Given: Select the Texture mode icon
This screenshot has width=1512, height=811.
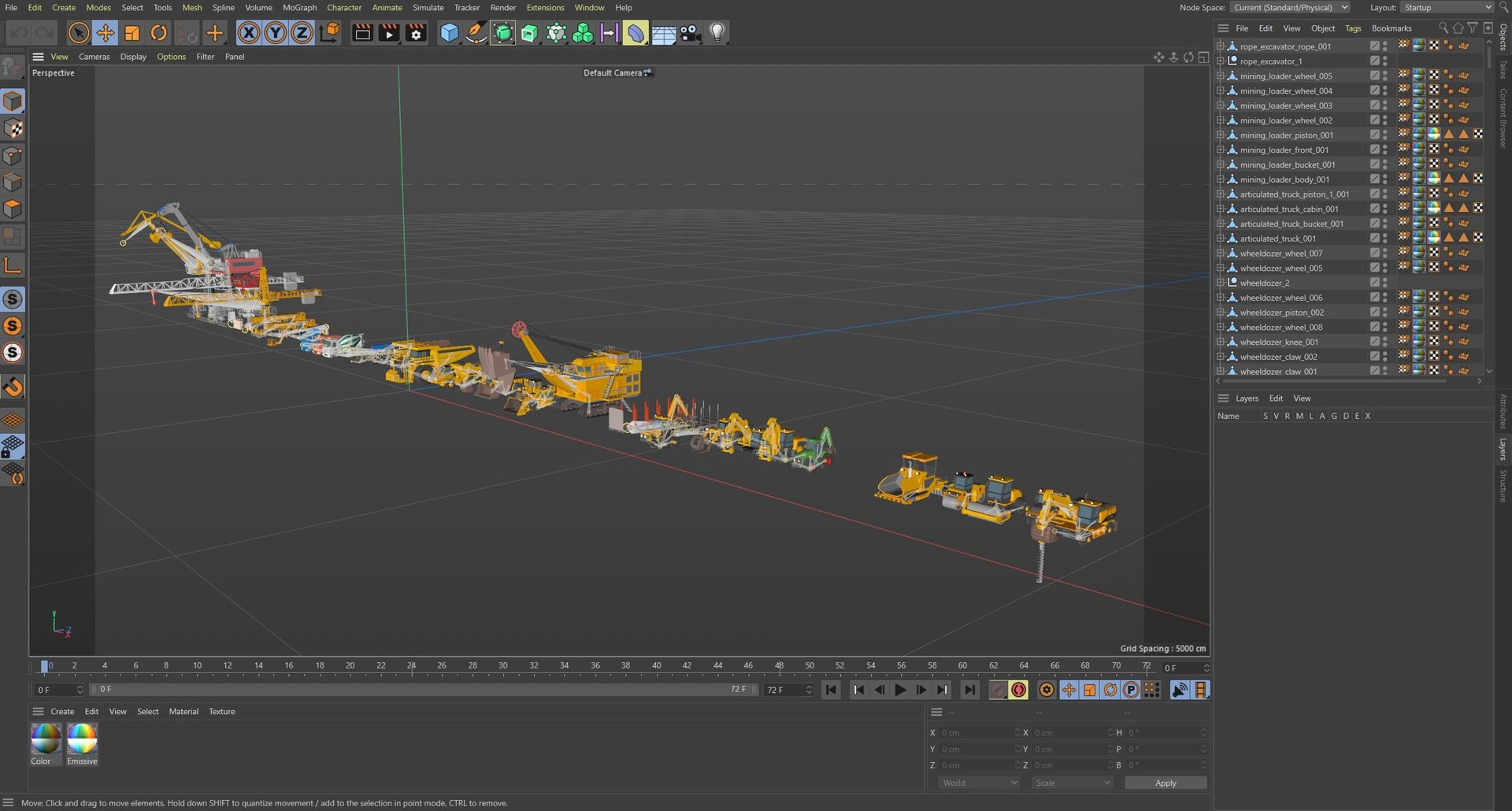Looking at the screenshot, I should click(x=13, y=128).
